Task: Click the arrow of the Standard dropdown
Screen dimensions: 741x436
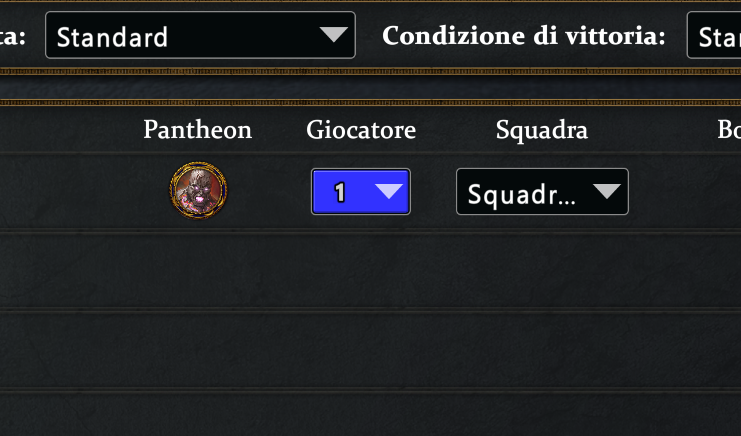Action: (332, 36)
